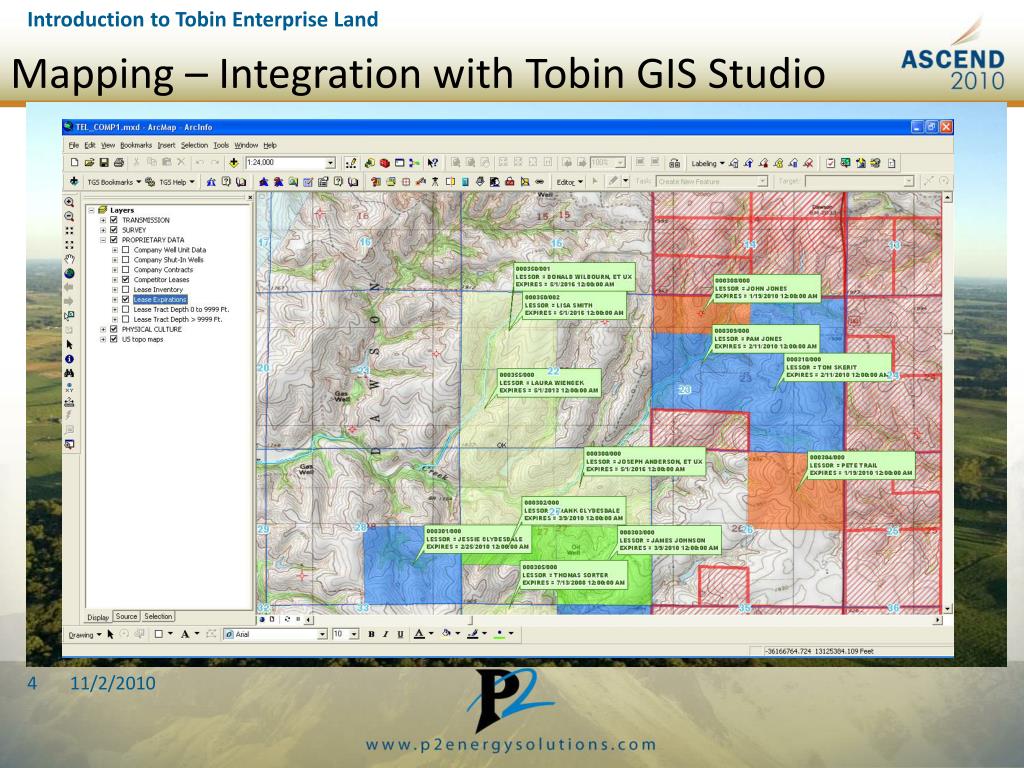This screenshot has height=768, width=1024.
Task: Enable the Lease Inventory layer
Action: coord(125,289)
